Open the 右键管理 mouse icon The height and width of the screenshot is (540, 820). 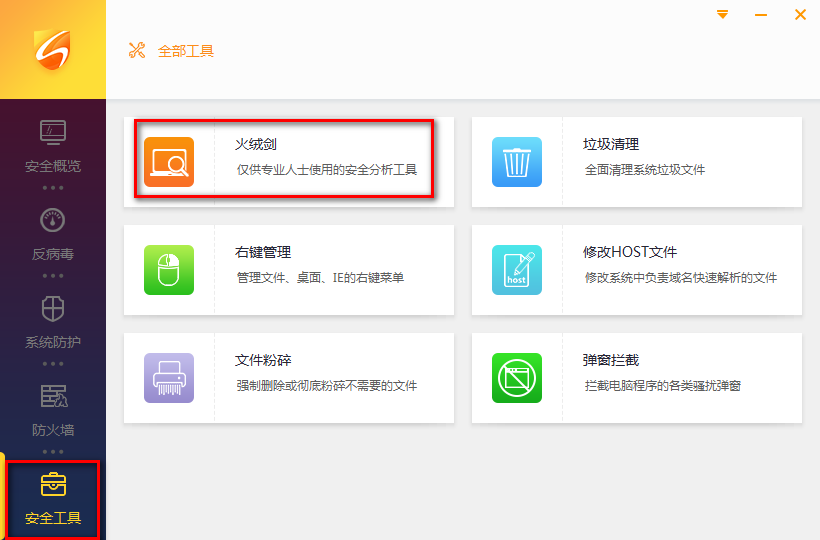168,270
